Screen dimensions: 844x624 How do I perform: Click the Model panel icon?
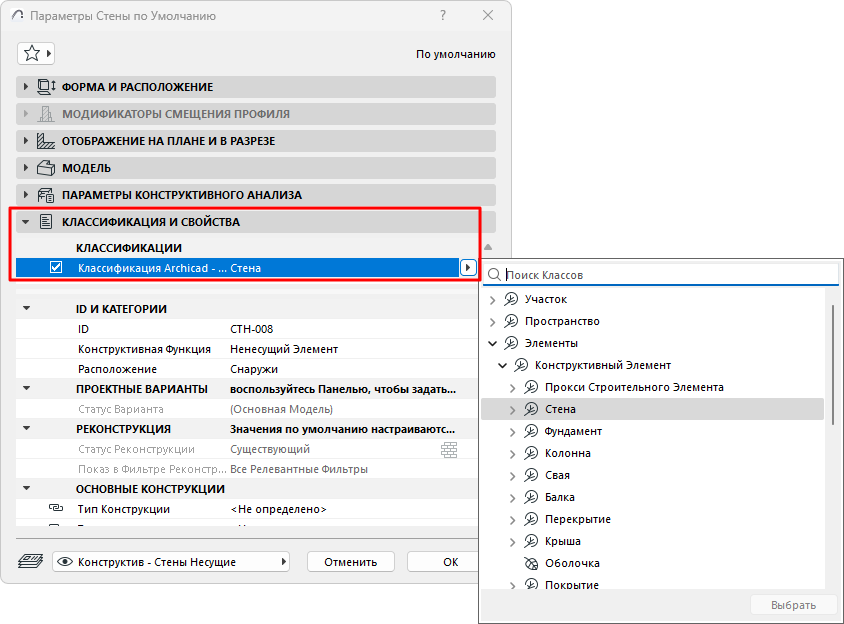click(x=46, y=168)
